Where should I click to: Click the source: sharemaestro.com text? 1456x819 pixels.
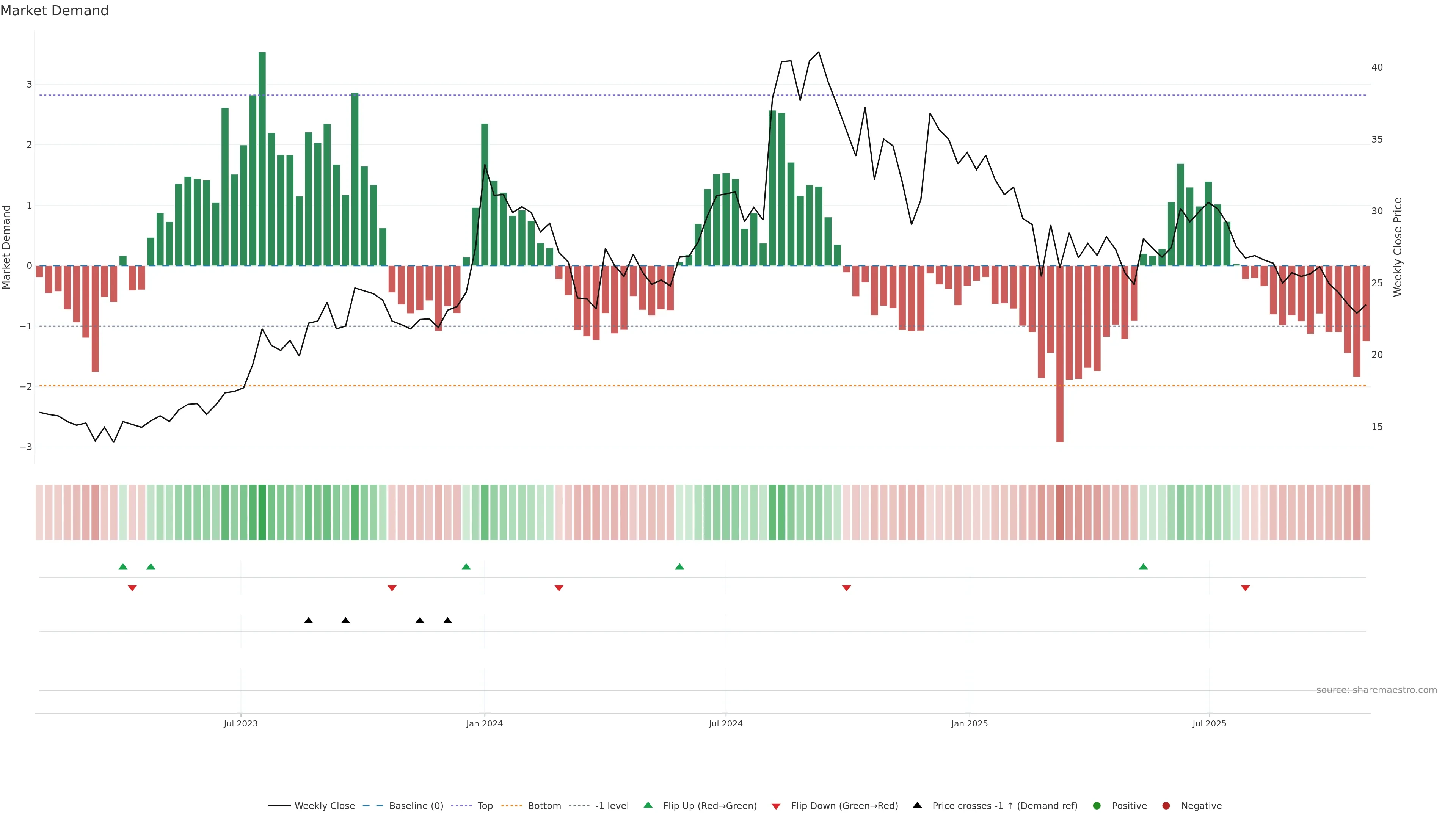click(1376, 690)
